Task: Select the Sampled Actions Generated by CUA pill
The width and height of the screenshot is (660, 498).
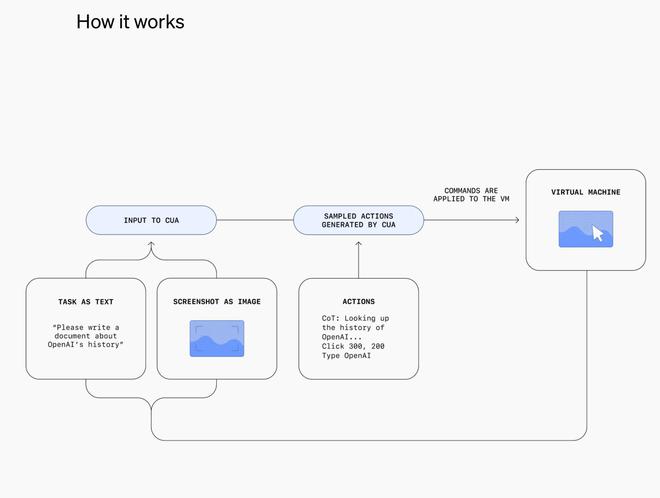Action: pos(358,220)
